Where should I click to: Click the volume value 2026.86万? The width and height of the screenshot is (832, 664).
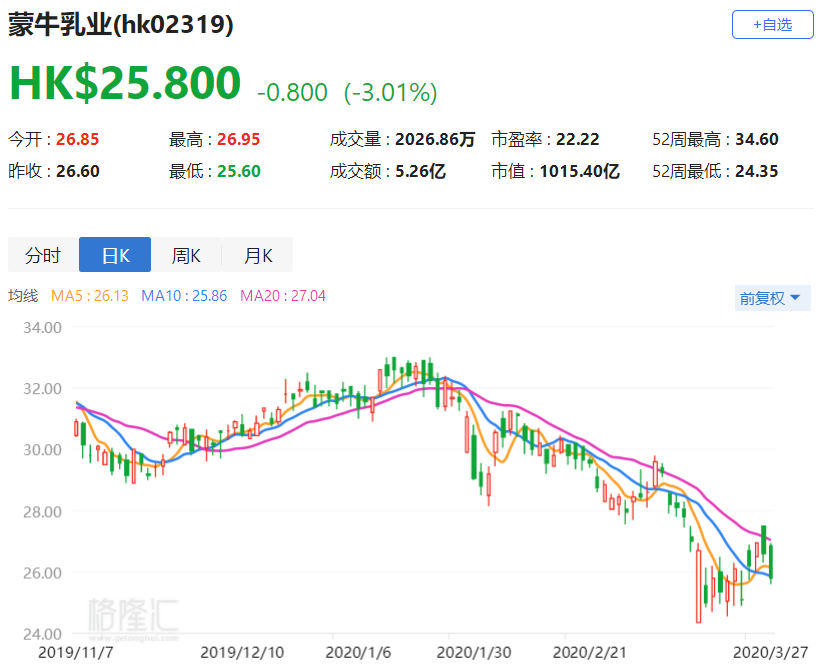pos(435,139)
